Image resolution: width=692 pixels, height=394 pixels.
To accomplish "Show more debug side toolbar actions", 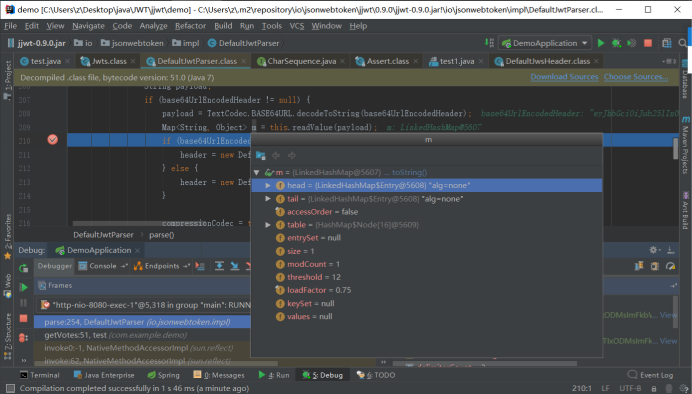I will coord(23,360).
